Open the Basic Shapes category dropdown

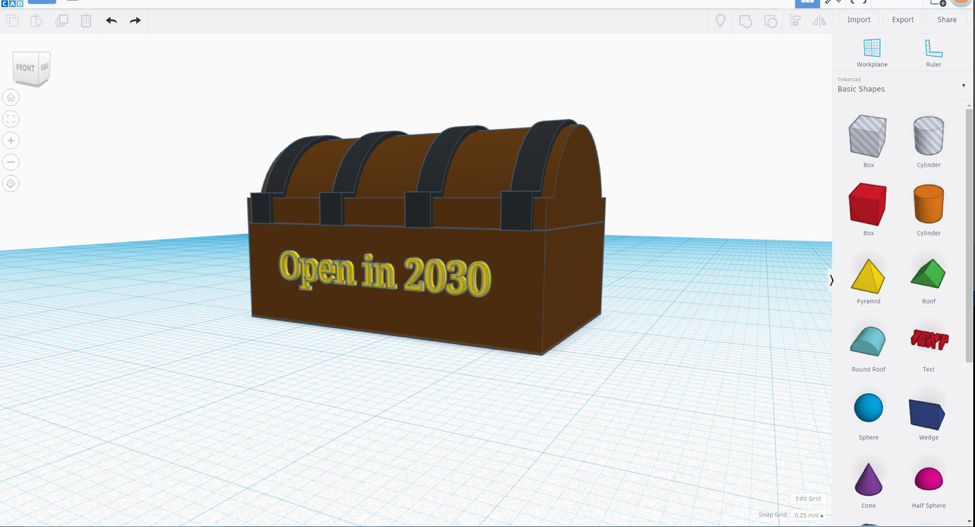pyautogui.click(x=902, y=86)
